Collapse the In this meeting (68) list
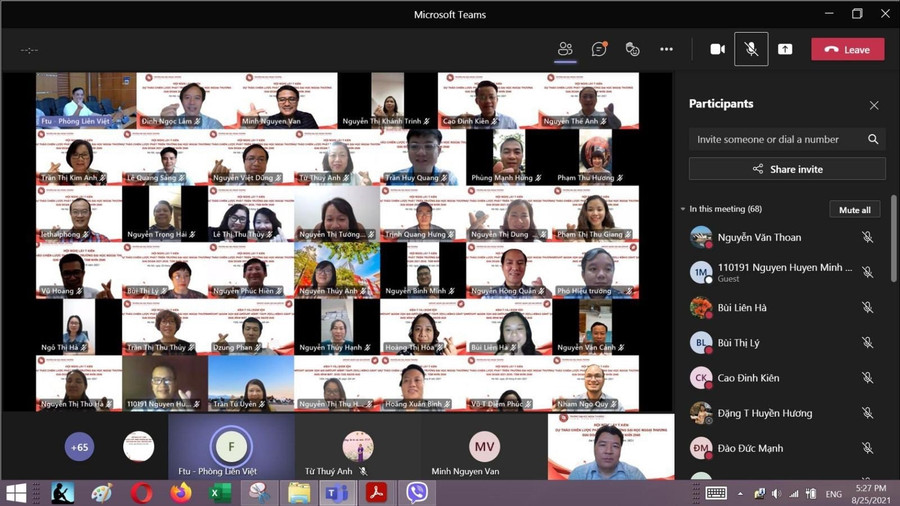900x506 pixels. (x=683, y=209)
